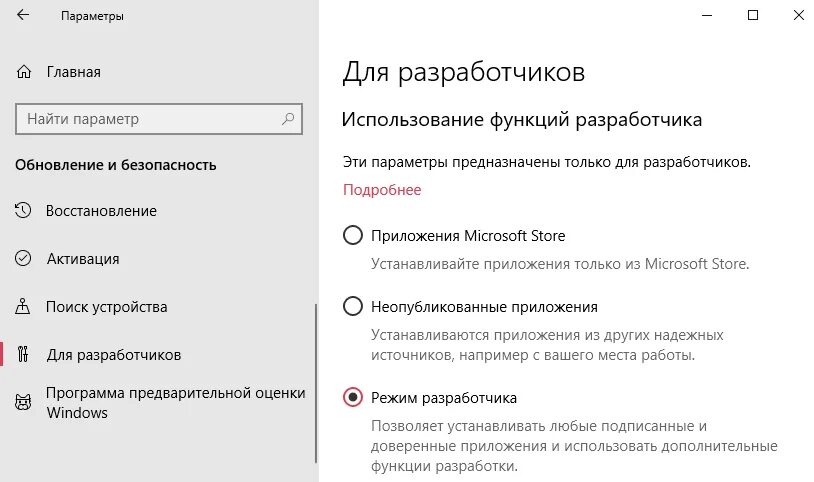The width and height of the screenshot is (814, 482).
Task: Open the Восстановление section
Action: [x=101, y=211]
